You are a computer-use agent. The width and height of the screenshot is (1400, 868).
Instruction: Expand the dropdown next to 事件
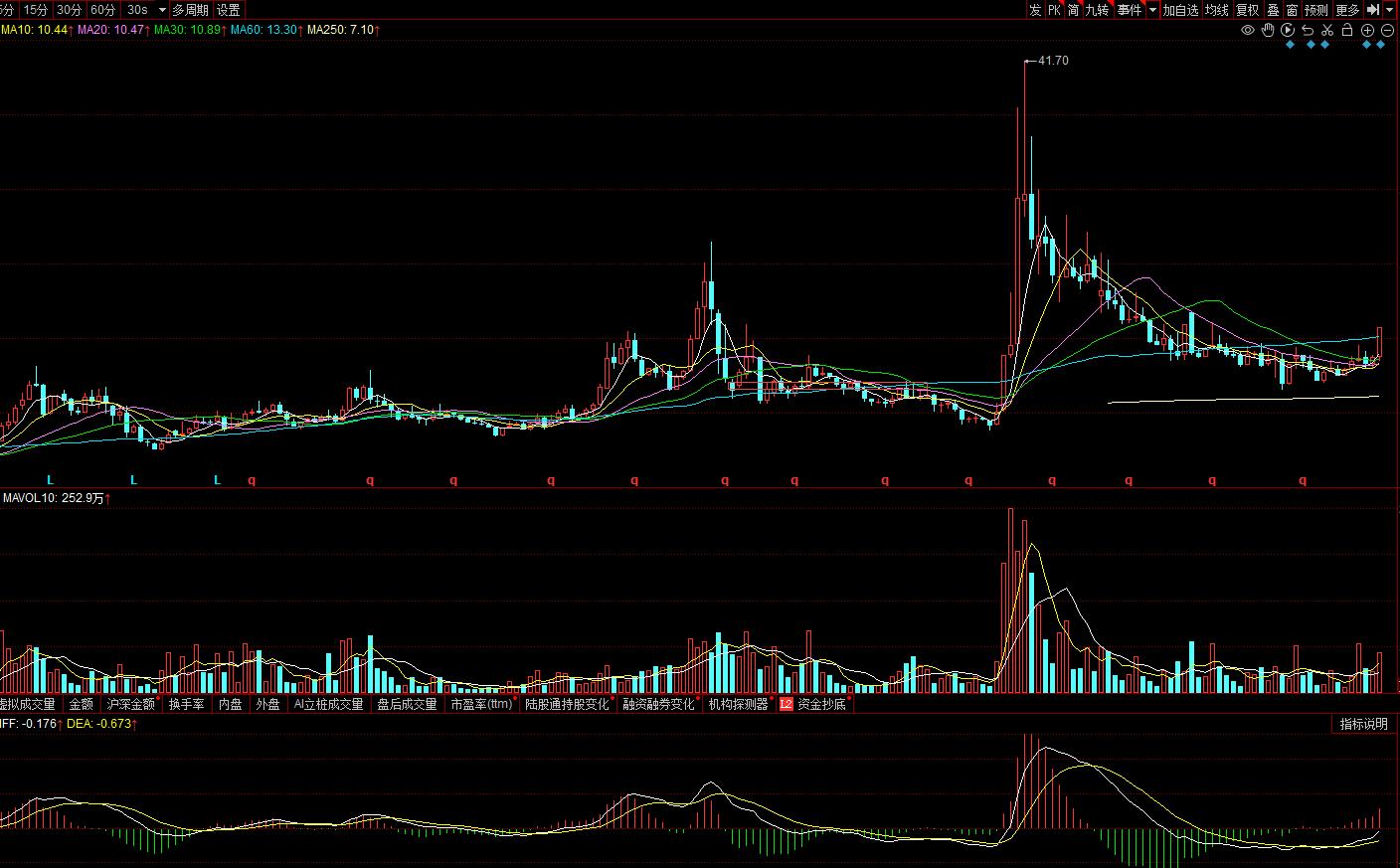[x=1153, y=10]
